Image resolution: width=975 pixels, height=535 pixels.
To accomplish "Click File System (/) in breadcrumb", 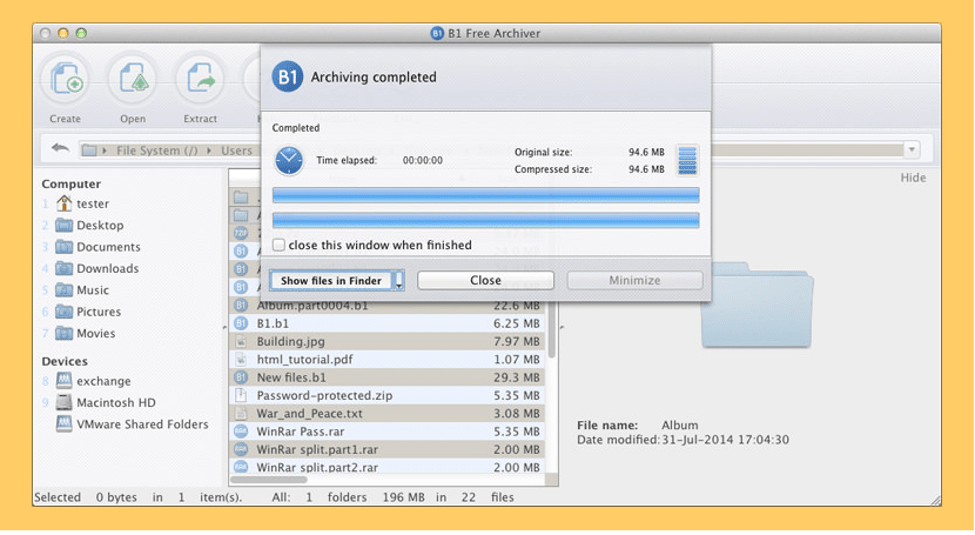I will point(156,151).
